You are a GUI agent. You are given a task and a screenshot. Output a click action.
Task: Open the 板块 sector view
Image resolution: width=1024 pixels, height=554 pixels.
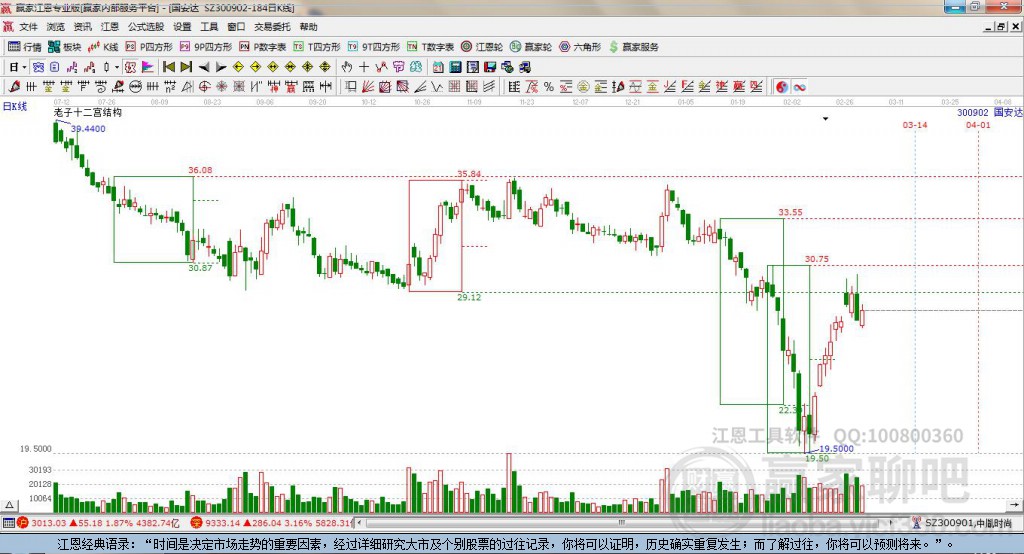(65, 47)
